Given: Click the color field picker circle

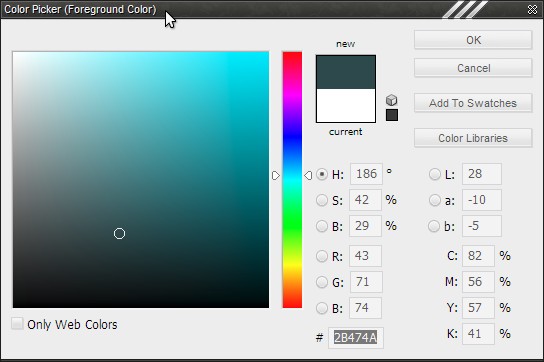Looking at the screenshot, I should point(119,234).
